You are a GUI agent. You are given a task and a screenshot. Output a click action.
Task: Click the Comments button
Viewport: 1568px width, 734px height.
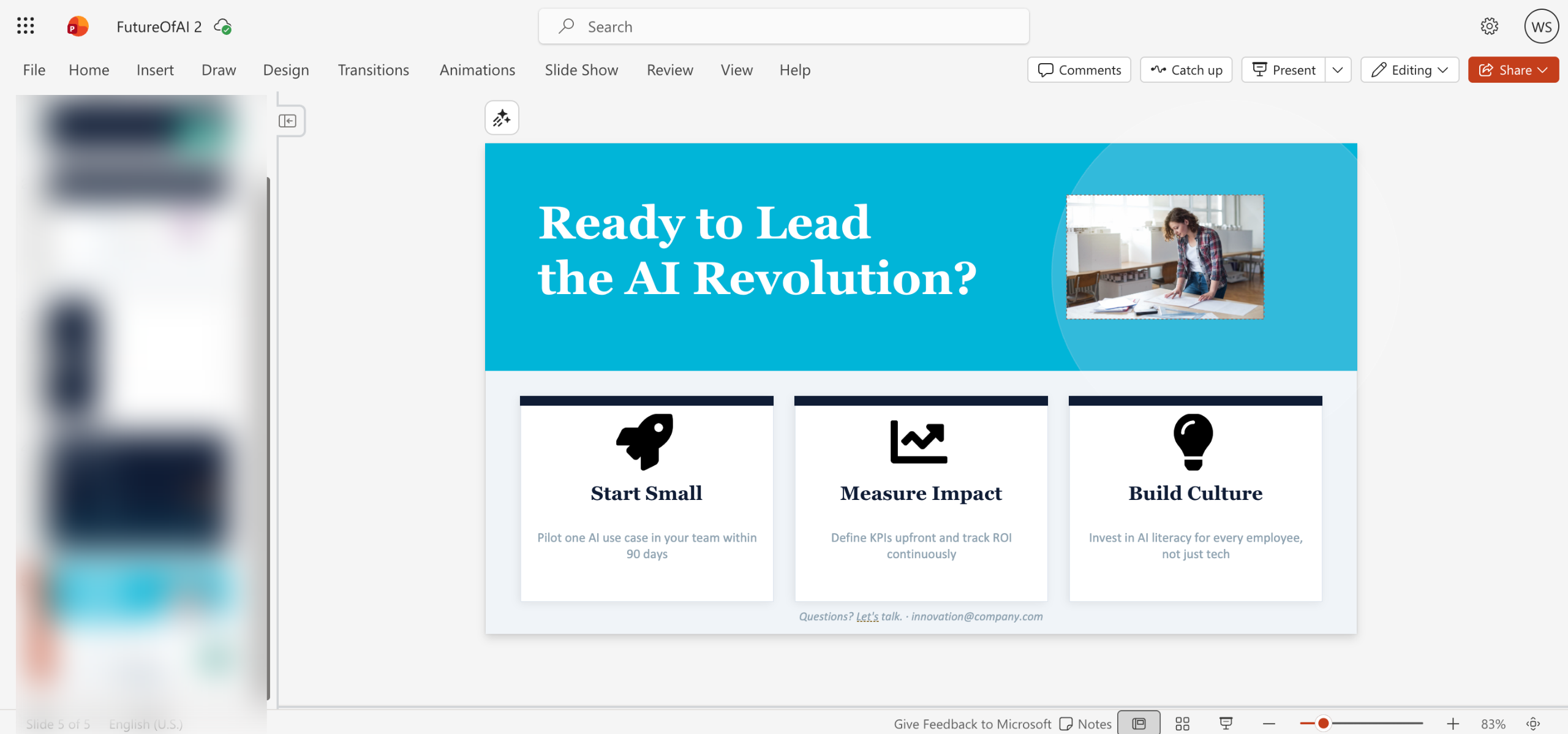pyautogui.click(x=1079, y=70)
